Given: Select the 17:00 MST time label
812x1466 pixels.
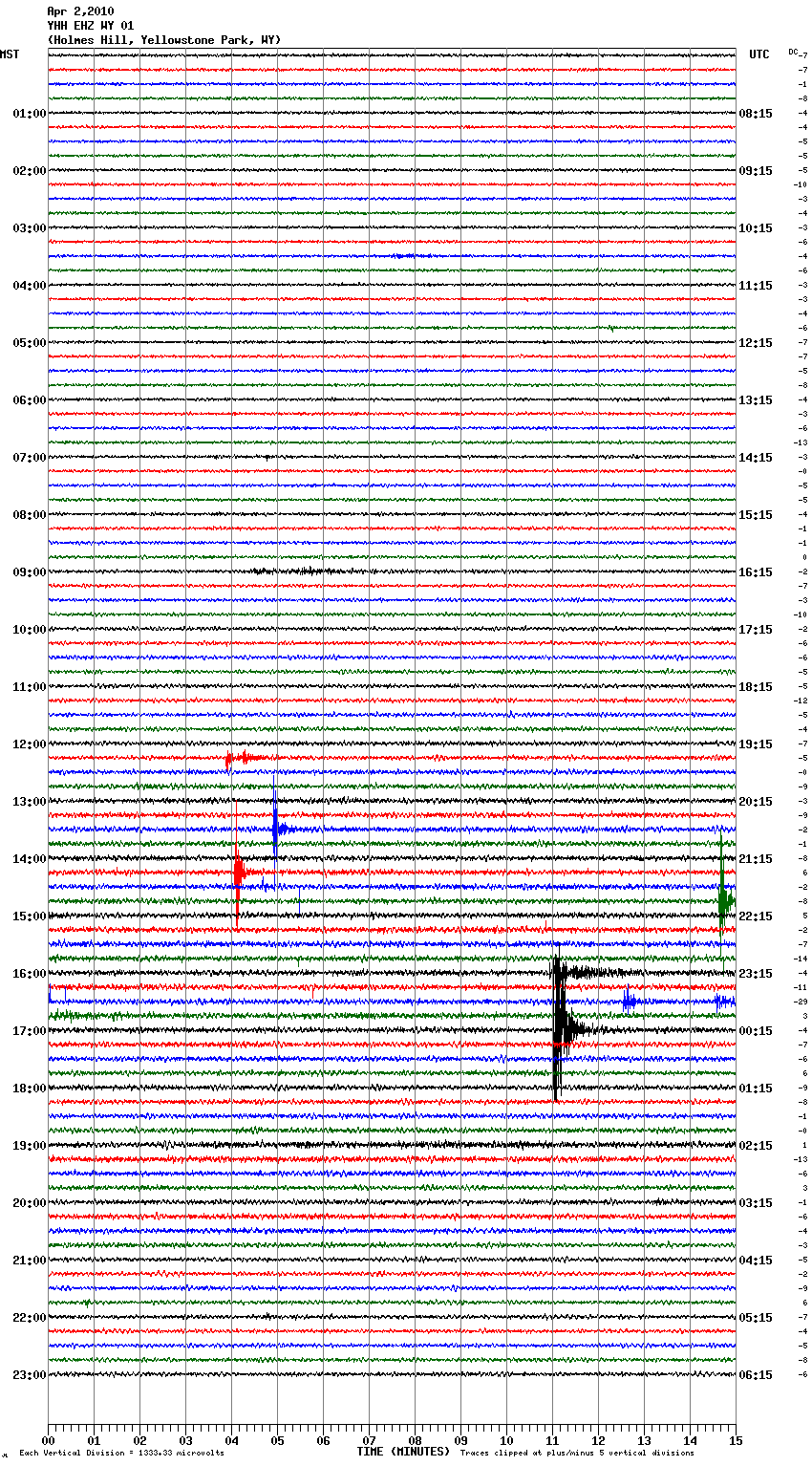Looking at the screenshot, I should 30,1031.
